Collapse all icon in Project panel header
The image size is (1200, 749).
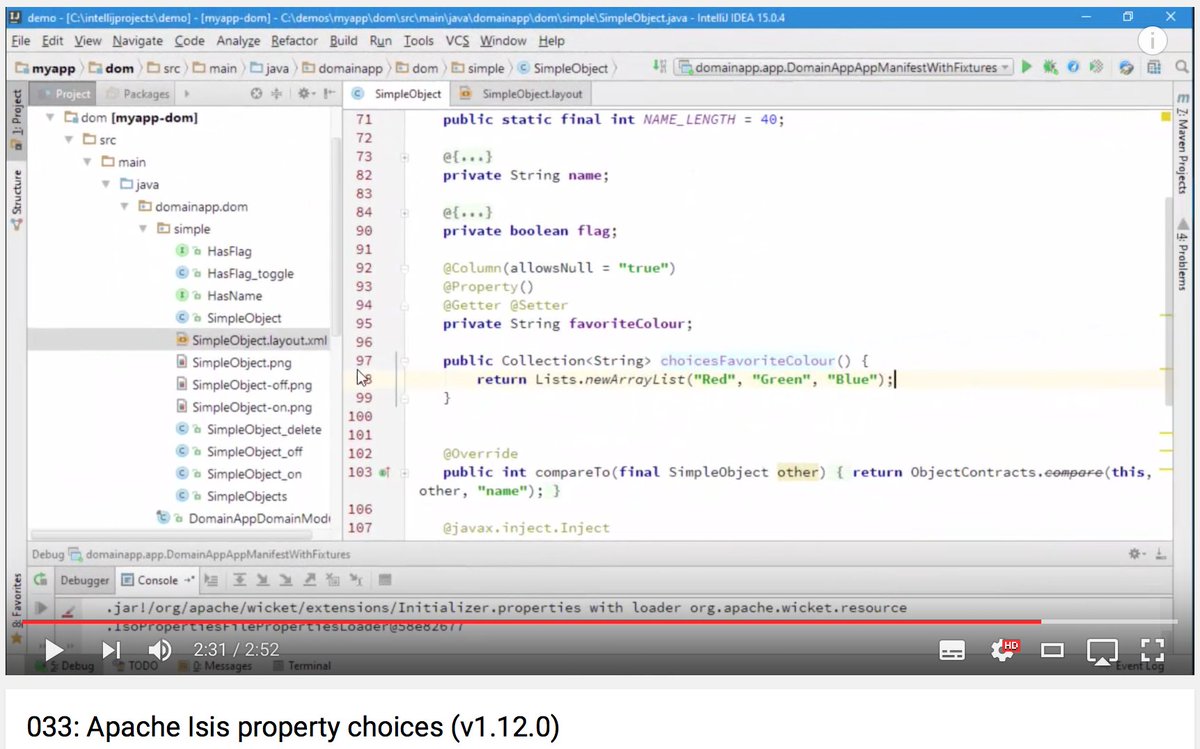(278, 94)
